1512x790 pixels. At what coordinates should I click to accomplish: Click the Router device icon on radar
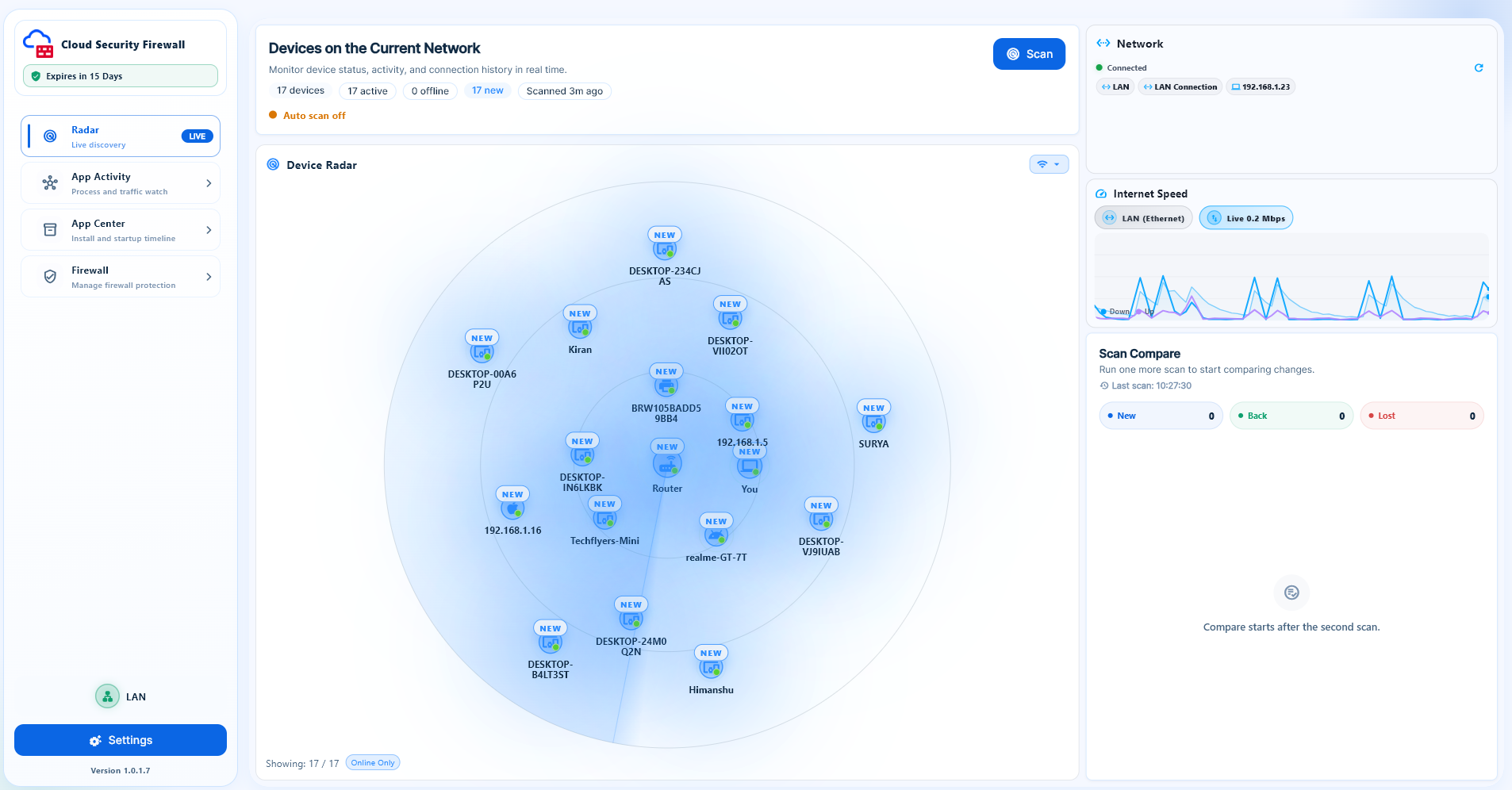666,466
